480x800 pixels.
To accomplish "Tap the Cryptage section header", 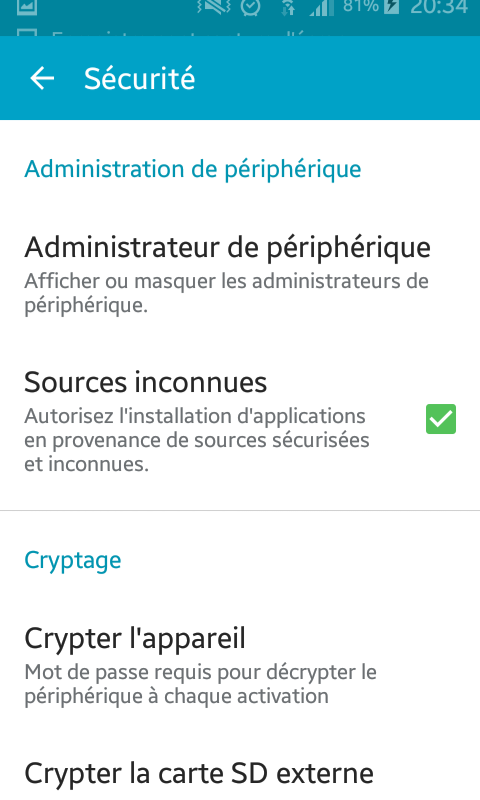I will [73, 561].
